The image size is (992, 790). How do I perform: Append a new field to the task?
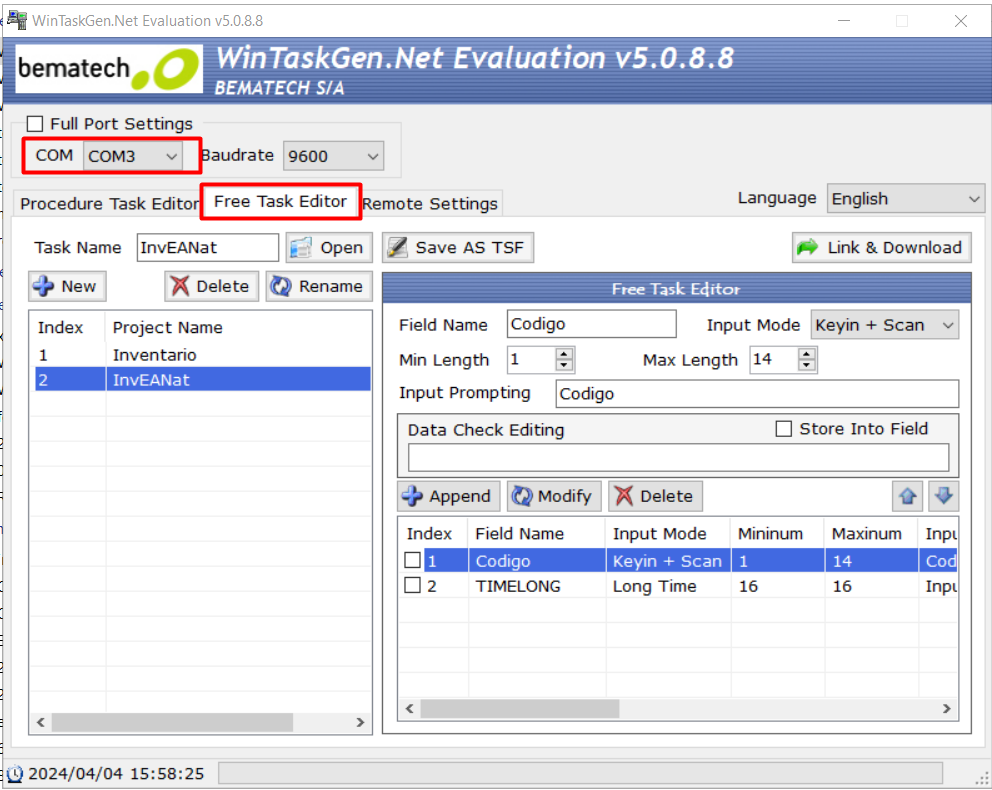coord(449,496)
